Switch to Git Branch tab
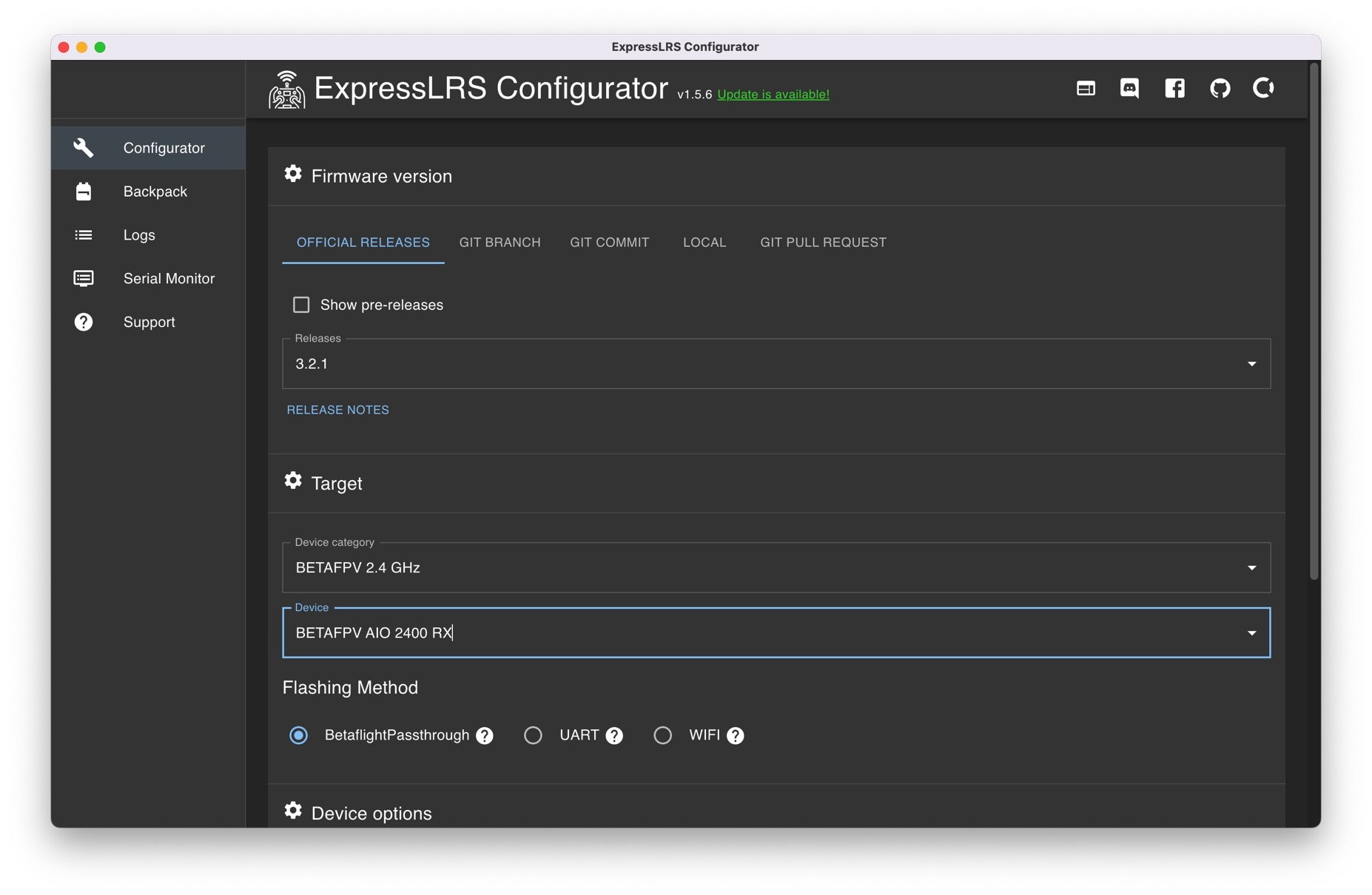 coord(500,243)
